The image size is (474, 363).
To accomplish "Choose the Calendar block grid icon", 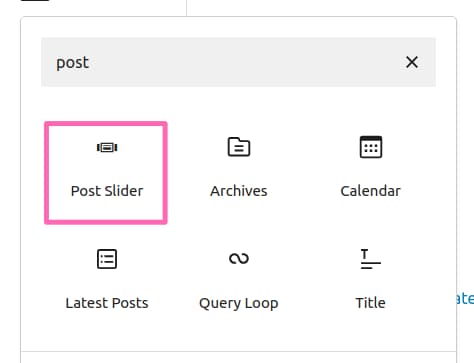I will click(371, 147).
